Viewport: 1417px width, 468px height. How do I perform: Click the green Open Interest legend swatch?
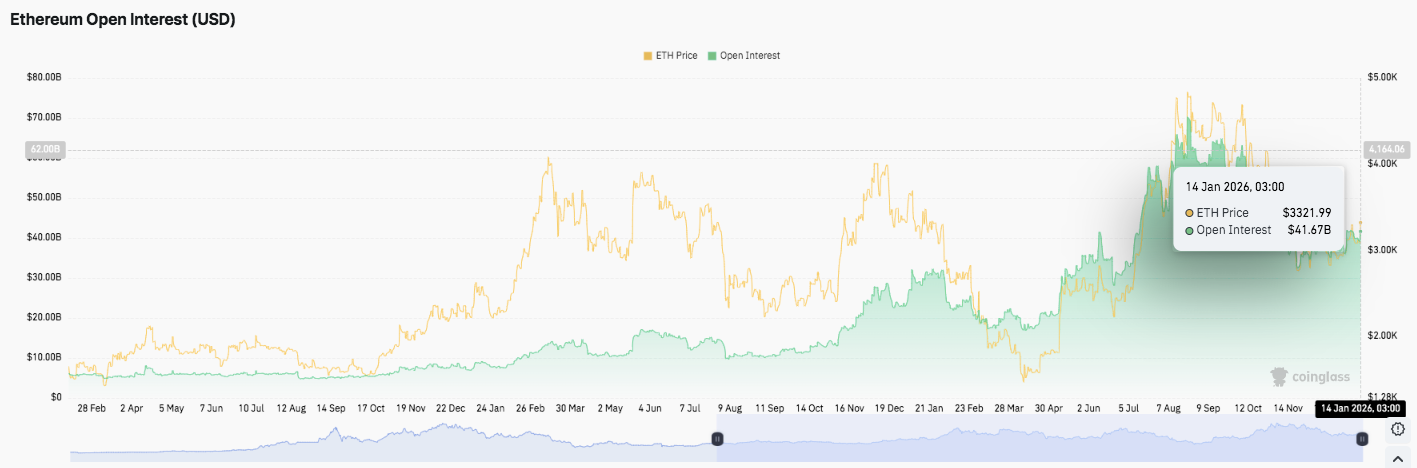[x=711, y=55]
